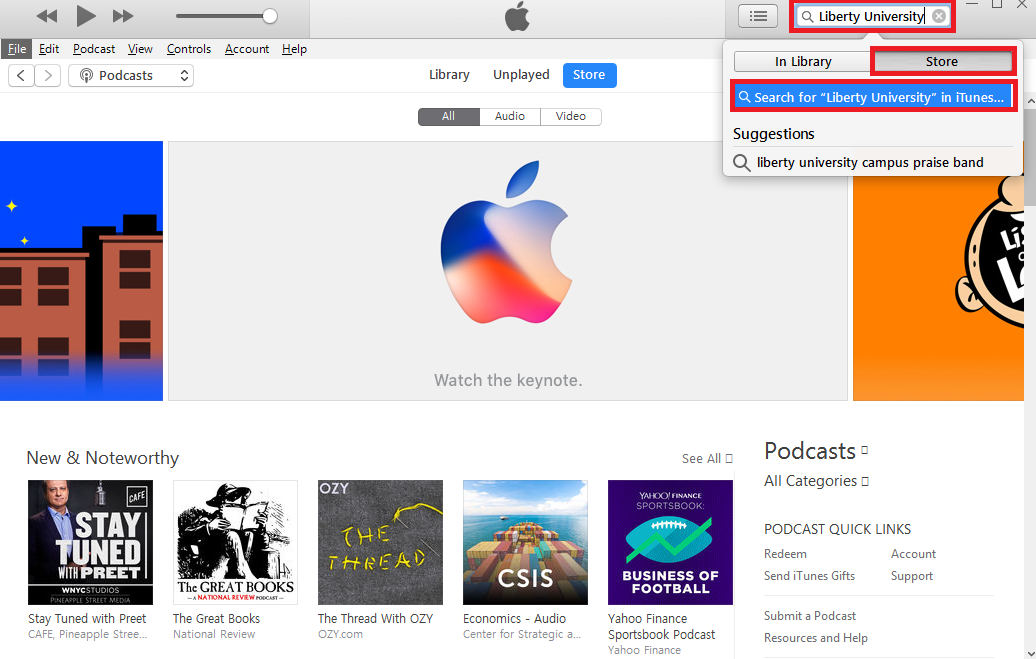Image resolution: width=1036 pixels, height=659 pixels.
Task: Click the Account quick link
Action: pyautogui.click(x=913, y=554)
